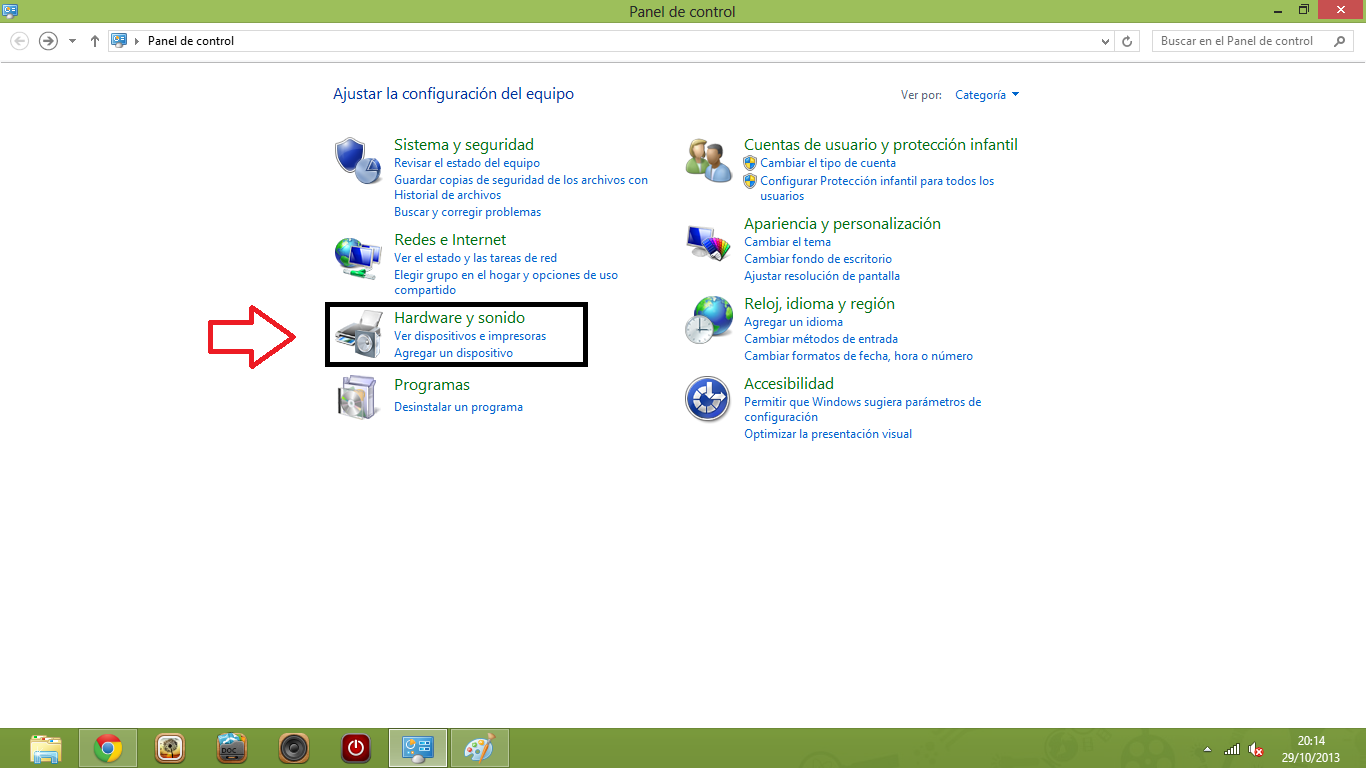Click Cambiar el tema

pyautogui.click(x=787, y=242)
